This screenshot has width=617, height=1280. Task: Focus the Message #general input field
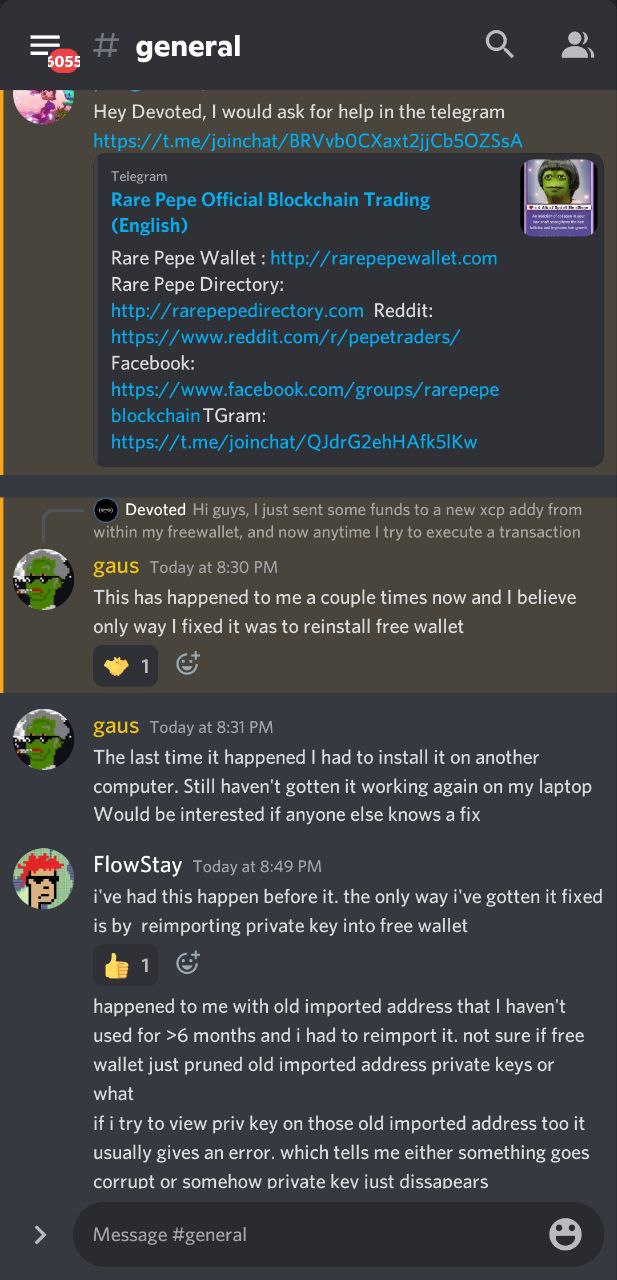[x=311, y=1234]
